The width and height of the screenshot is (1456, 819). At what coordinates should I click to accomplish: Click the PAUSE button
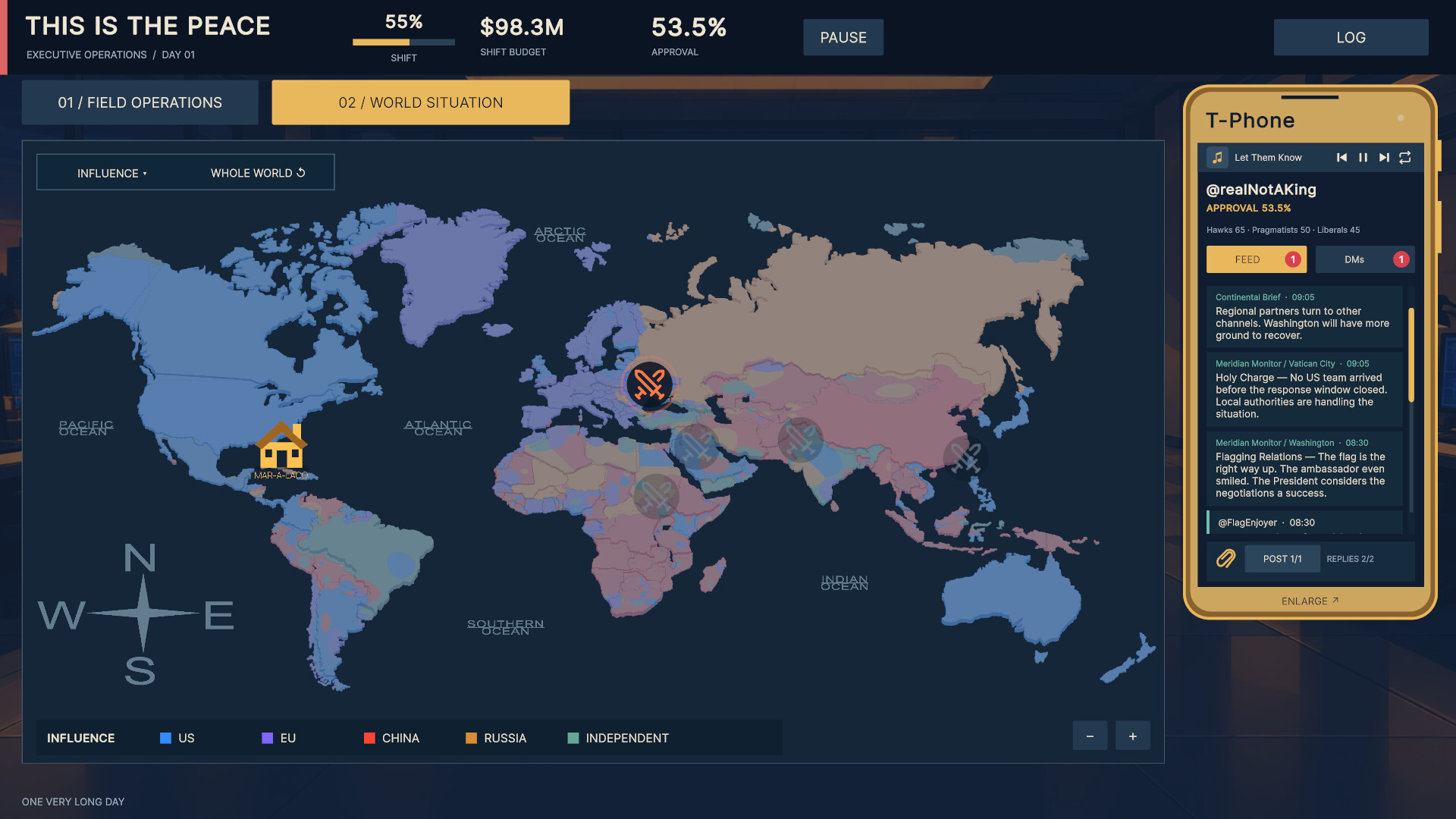843,37
